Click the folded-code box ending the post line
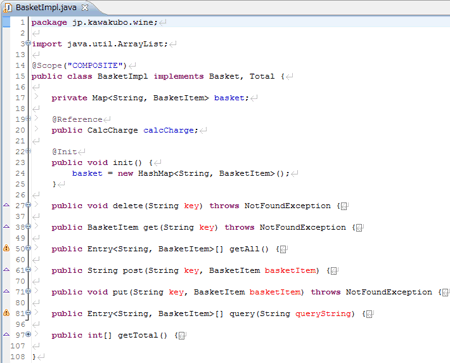The width and height of the screenshot is (450, 363). coord(334,271)
